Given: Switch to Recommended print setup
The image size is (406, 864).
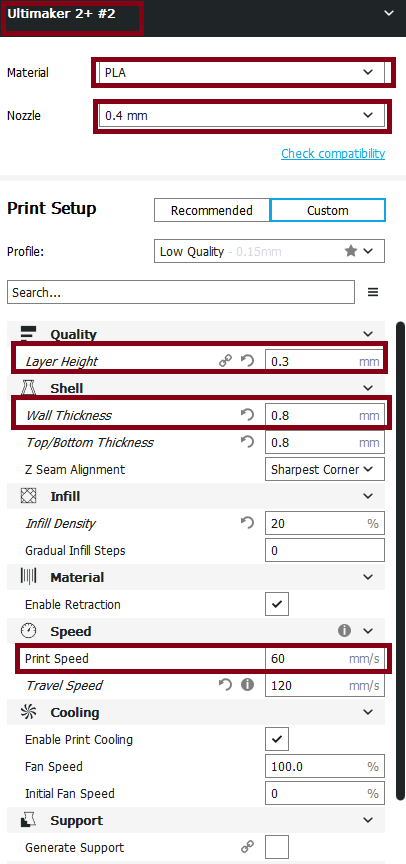Looking at the screenshot, I should coord(212,210).
